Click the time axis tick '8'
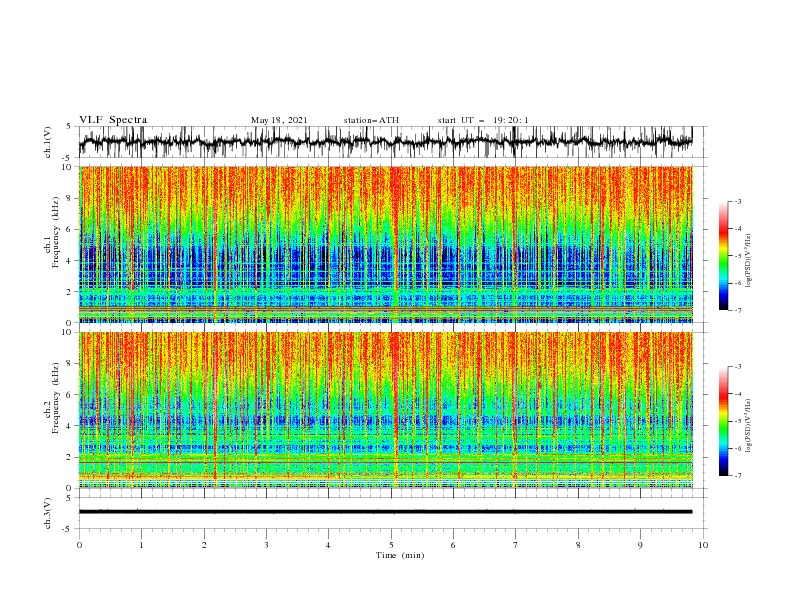Image resolution: width=792 pixels, height=612 pixels. tap(578, 545)
